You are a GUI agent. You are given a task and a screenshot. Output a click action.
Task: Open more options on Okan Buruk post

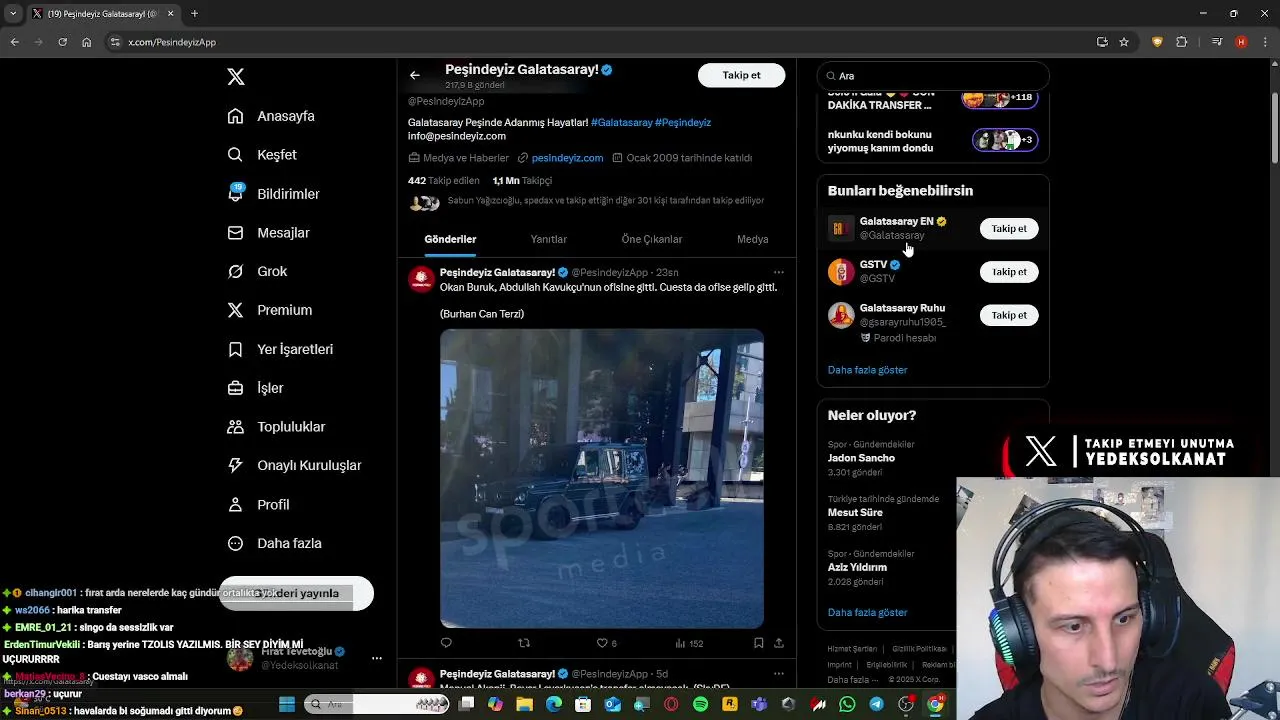coord(779,272)
